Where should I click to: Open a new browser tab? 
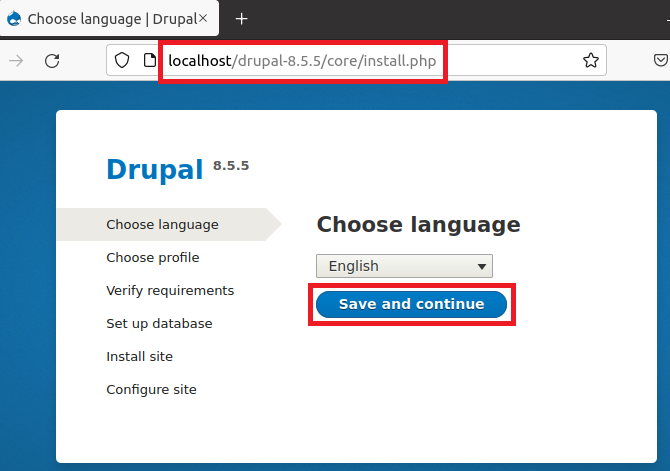[x=241, y=18]
